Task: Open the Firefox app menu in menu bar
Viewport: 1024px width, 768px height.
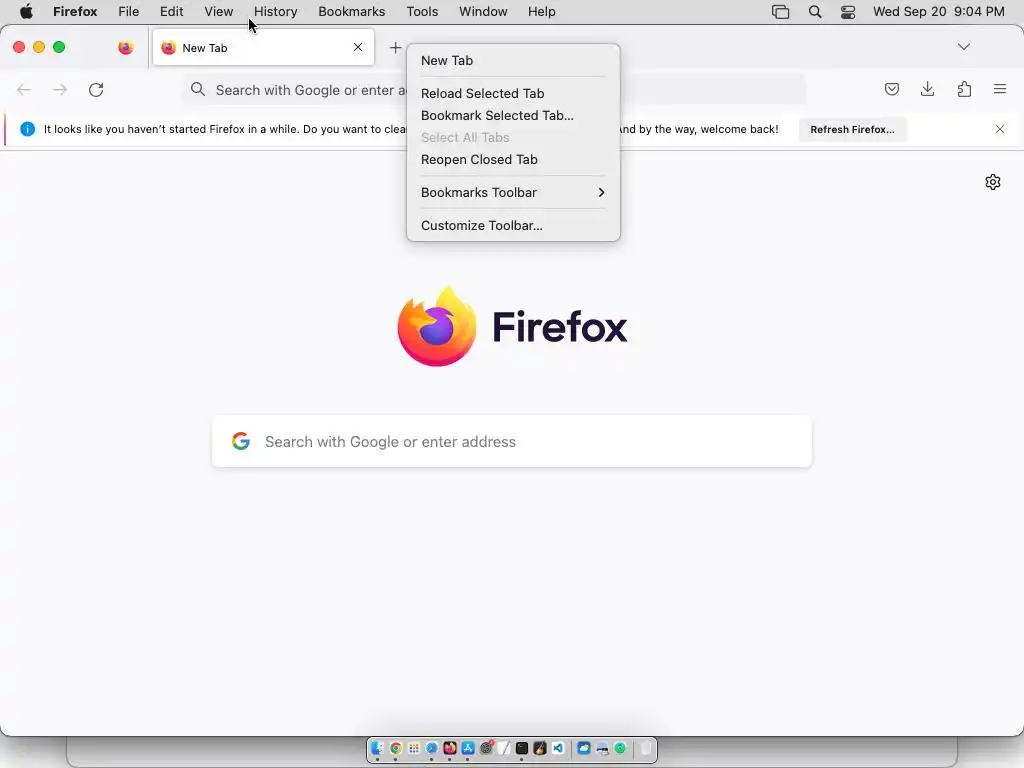Action: coord(75,12)
